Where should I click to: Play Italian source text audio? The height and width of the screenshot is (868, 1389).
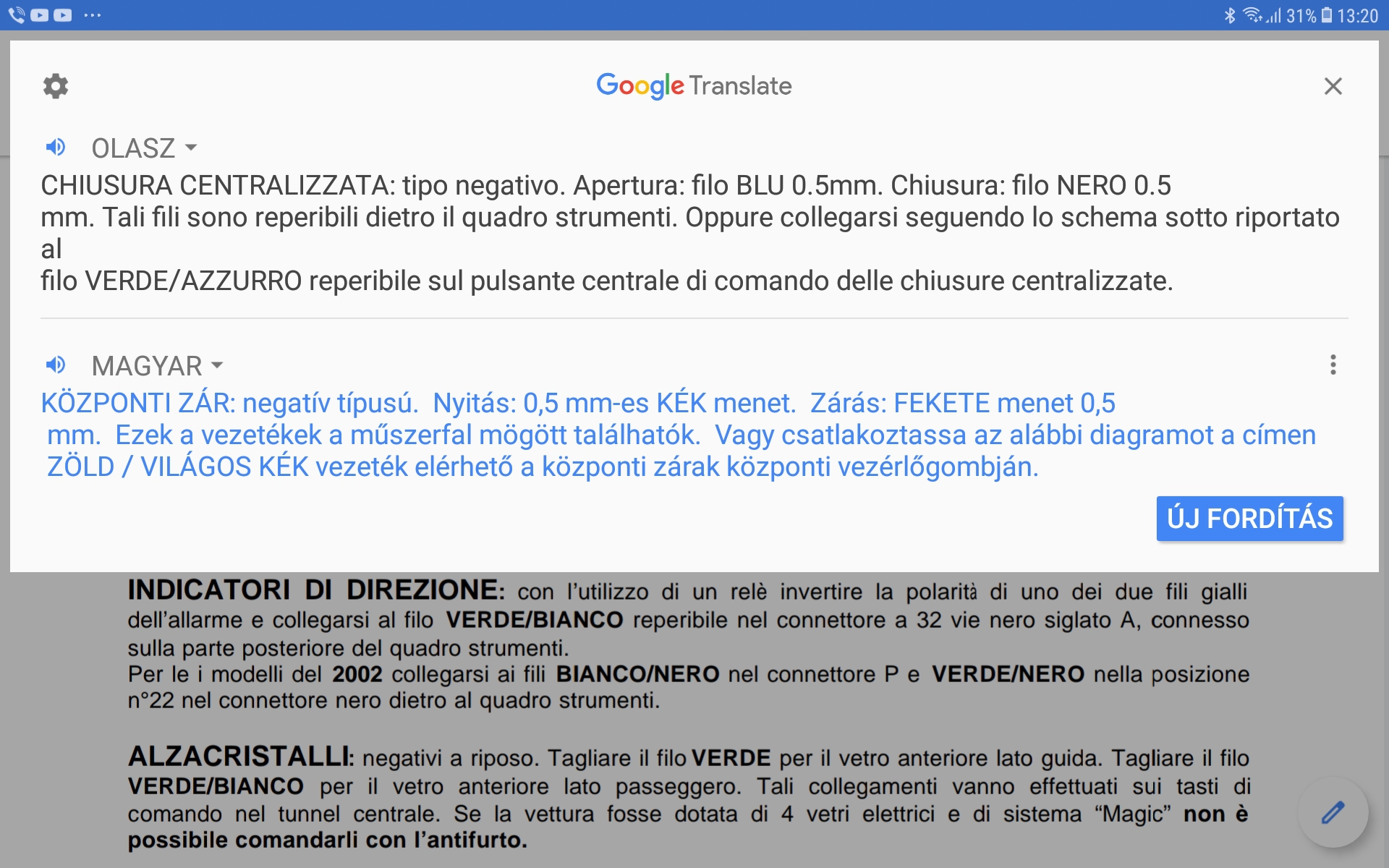tap(56, 148)
